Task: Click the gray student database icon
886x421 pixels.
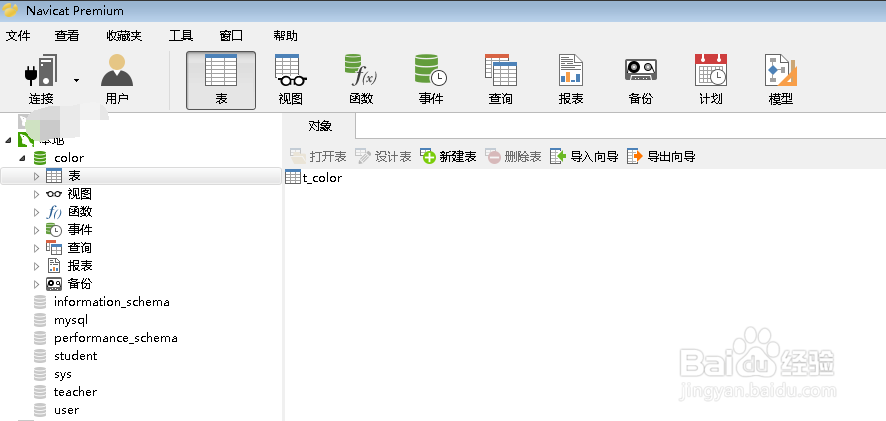Action: [x=40, y=356]
